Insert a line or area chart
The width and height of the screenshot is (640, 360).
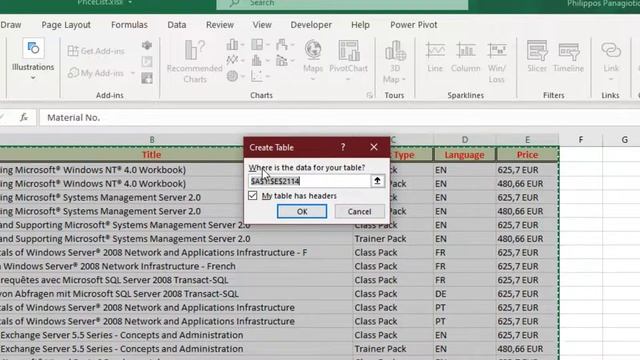point(232,60)
